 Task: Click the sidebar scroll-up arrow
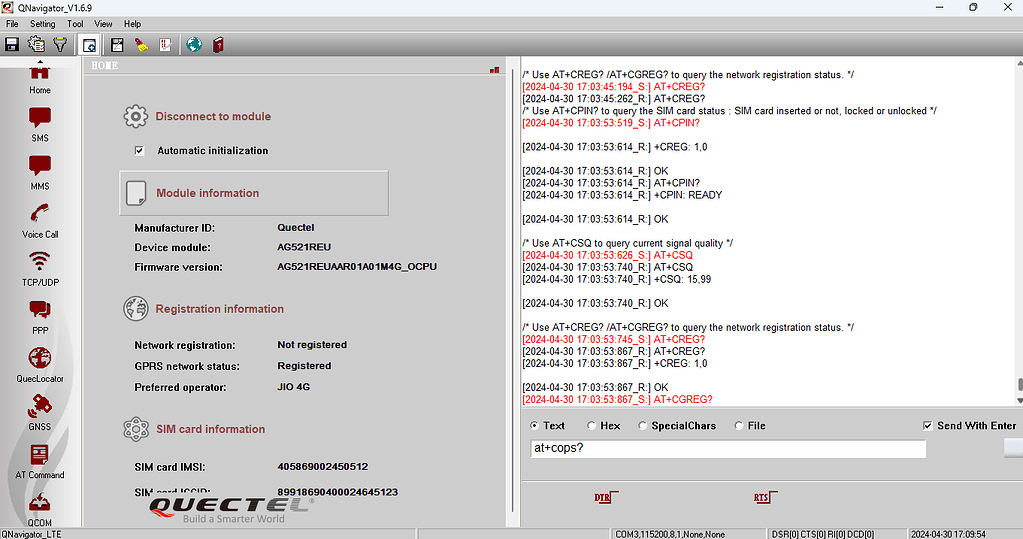tap(40, 61)
